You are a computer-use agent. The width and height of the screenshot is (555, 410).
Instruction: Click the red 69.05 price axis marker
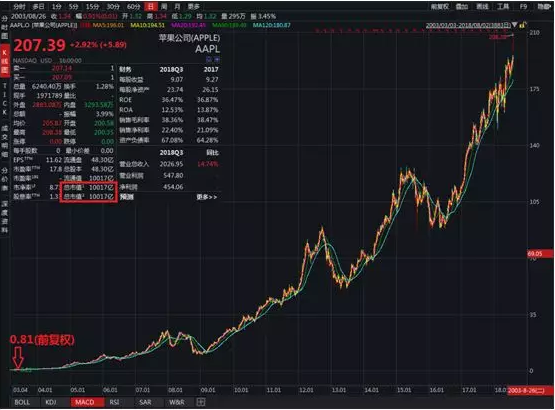click(x=540, y=254)
